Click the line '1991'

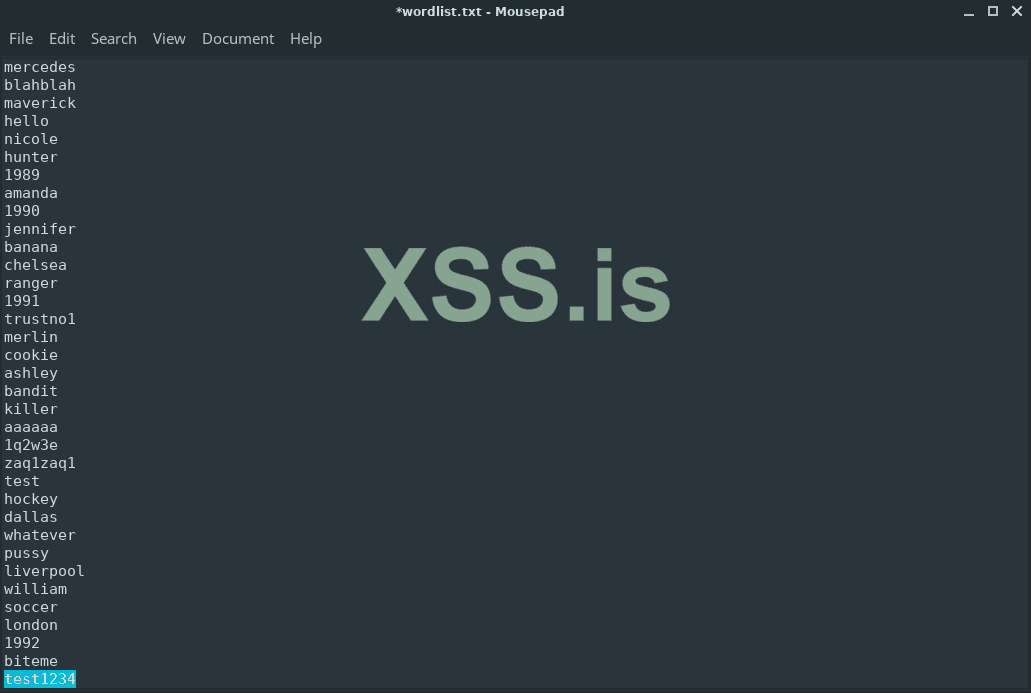22,301
